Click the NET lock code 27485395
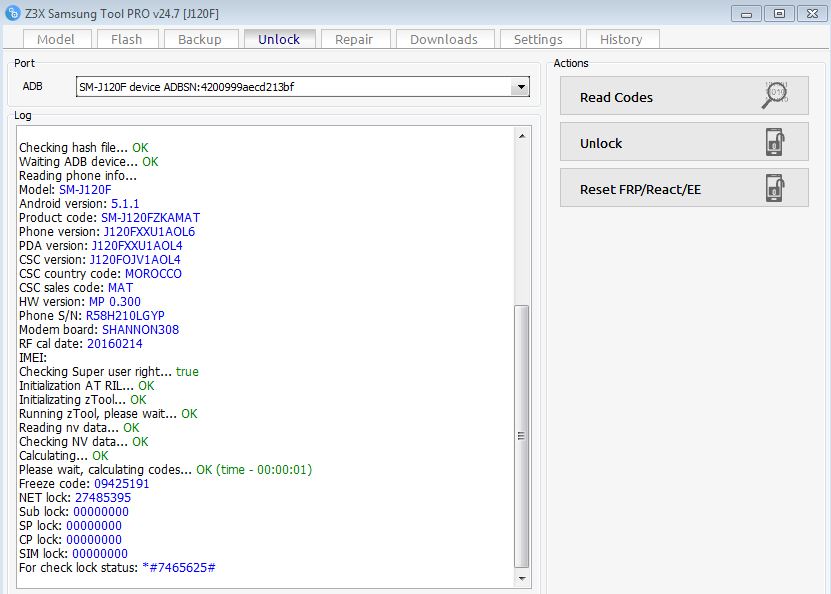831x594 pixels. (x=103, y=498)
